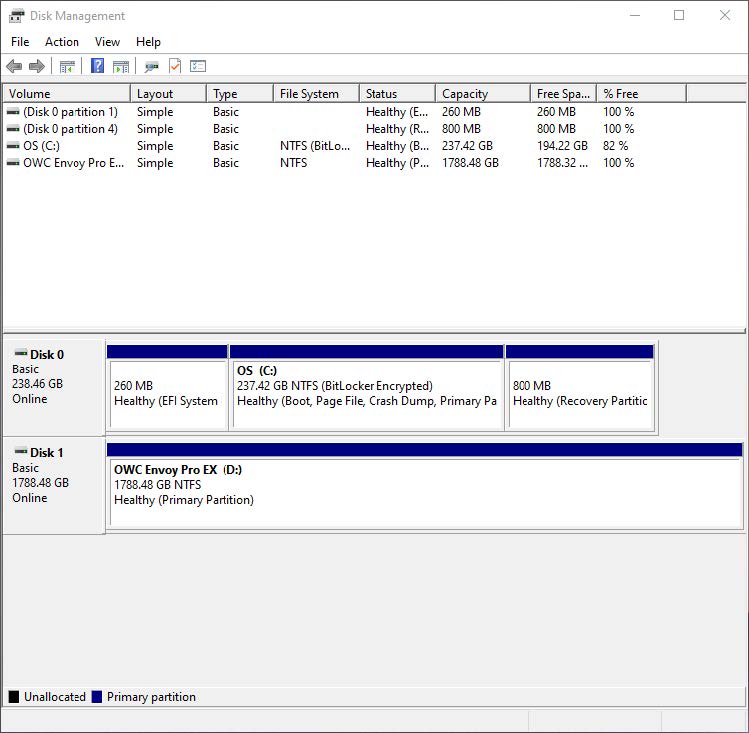749x733 pixels.
Task: Click Show/Hide Action Pane toolbar icon
Action: [x=121, y=66]
